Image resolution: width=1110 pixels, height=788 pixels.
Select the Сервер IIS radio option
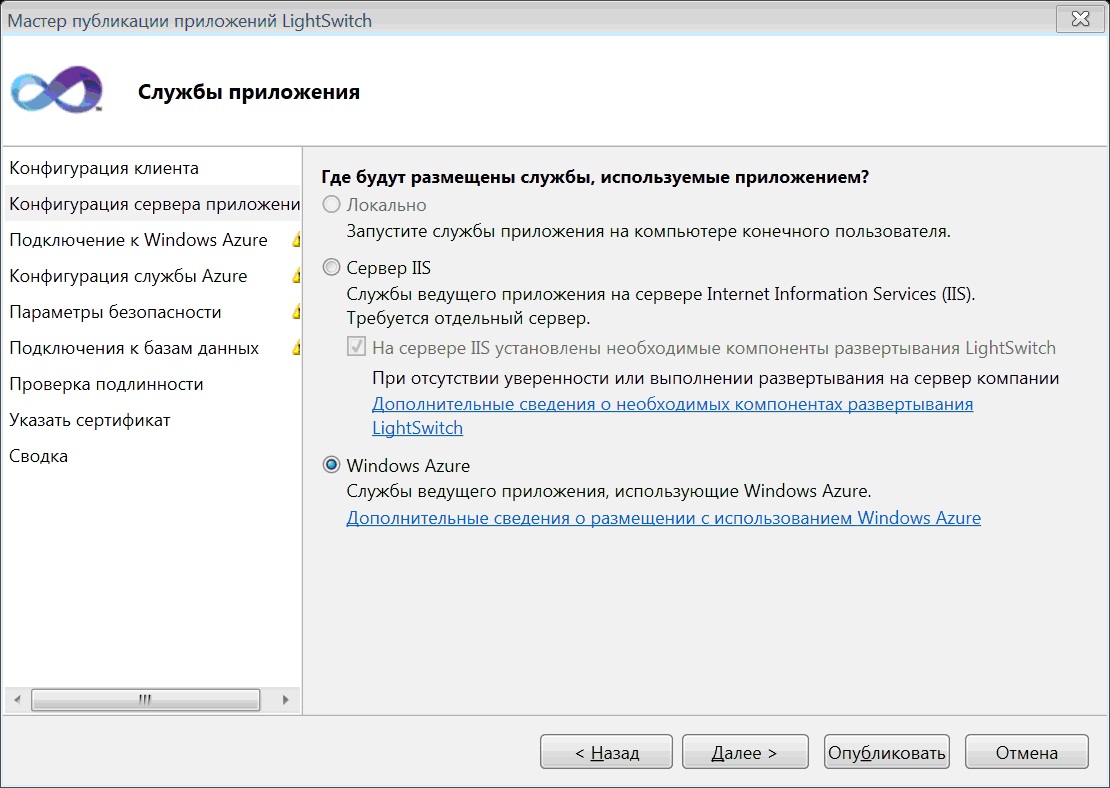tap(331, 268)
